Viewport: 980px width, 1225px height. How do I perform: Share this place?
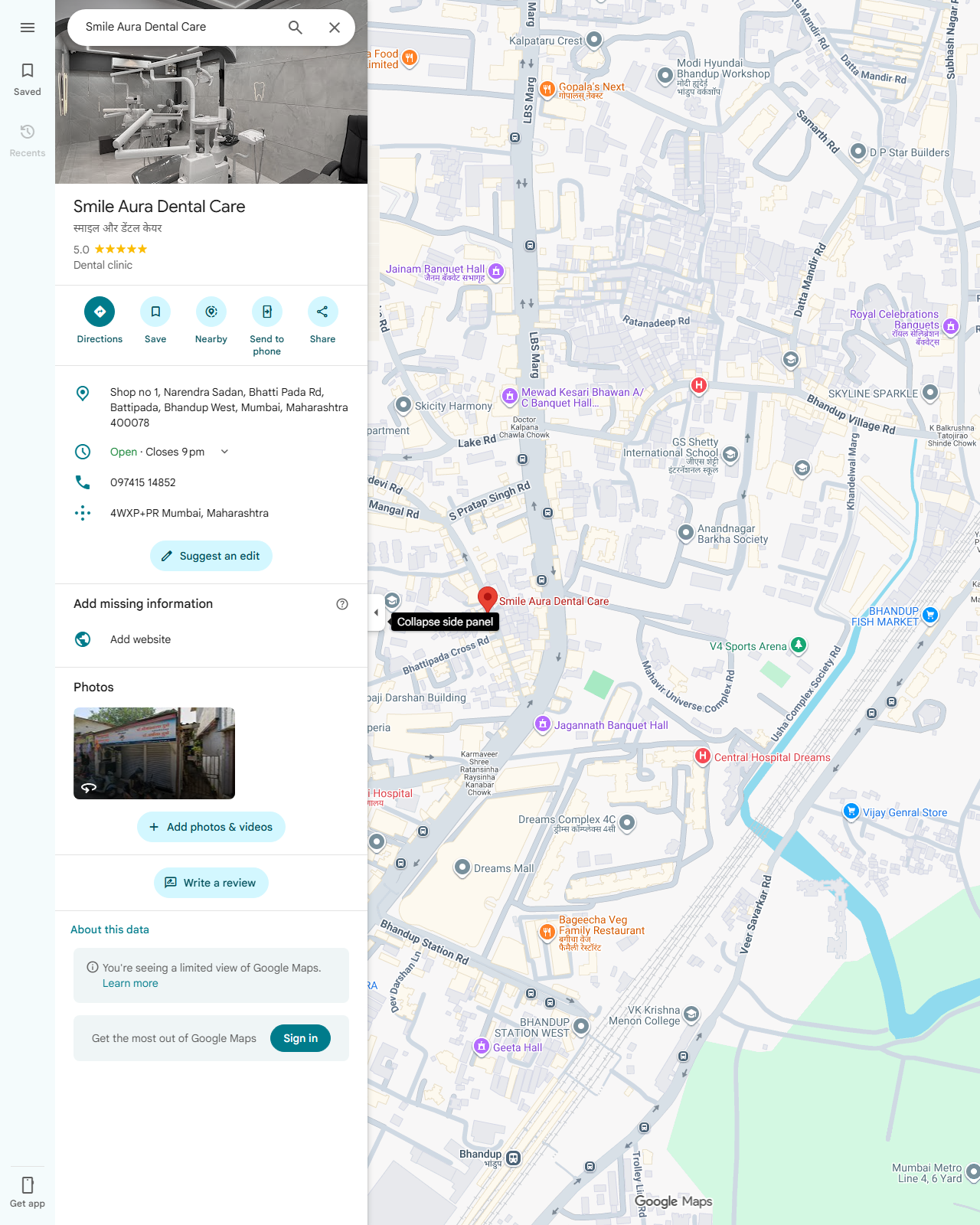click(322, 320)
